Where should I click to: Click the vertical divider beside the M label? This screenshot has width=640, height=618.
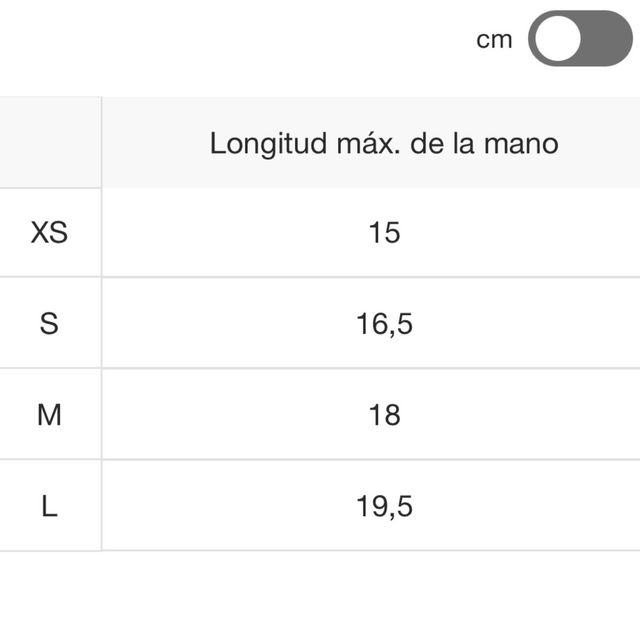click(101, 415)
